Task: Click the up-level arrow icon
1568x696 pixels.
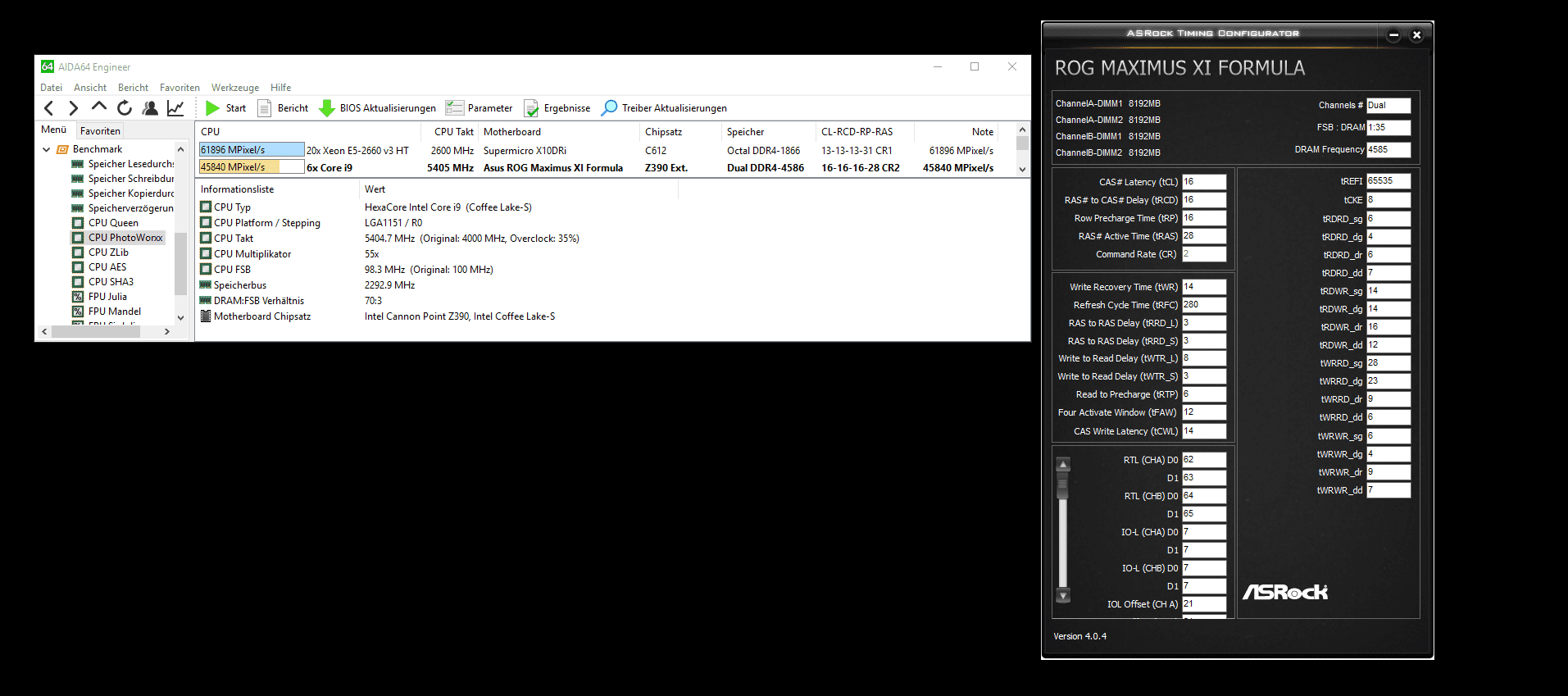Action: click(x=99, y=107)
